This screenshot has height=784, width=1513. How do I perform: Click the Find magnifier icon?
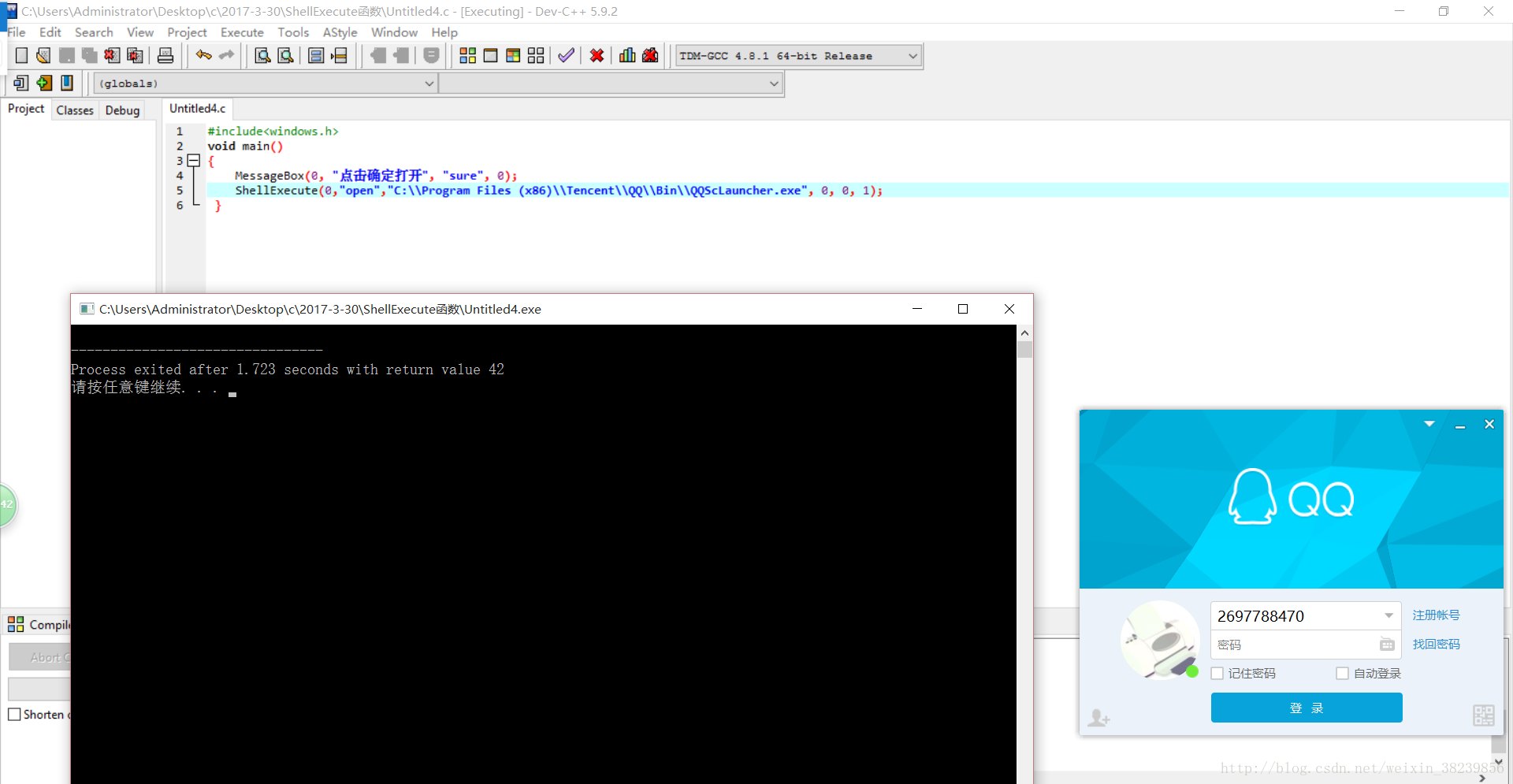coord(263,55)
